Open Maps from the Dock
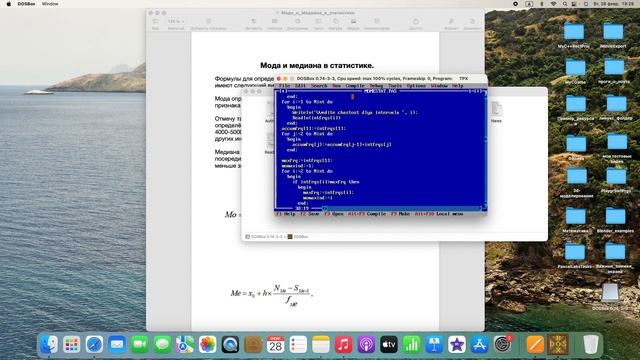 tap(185, 345)
